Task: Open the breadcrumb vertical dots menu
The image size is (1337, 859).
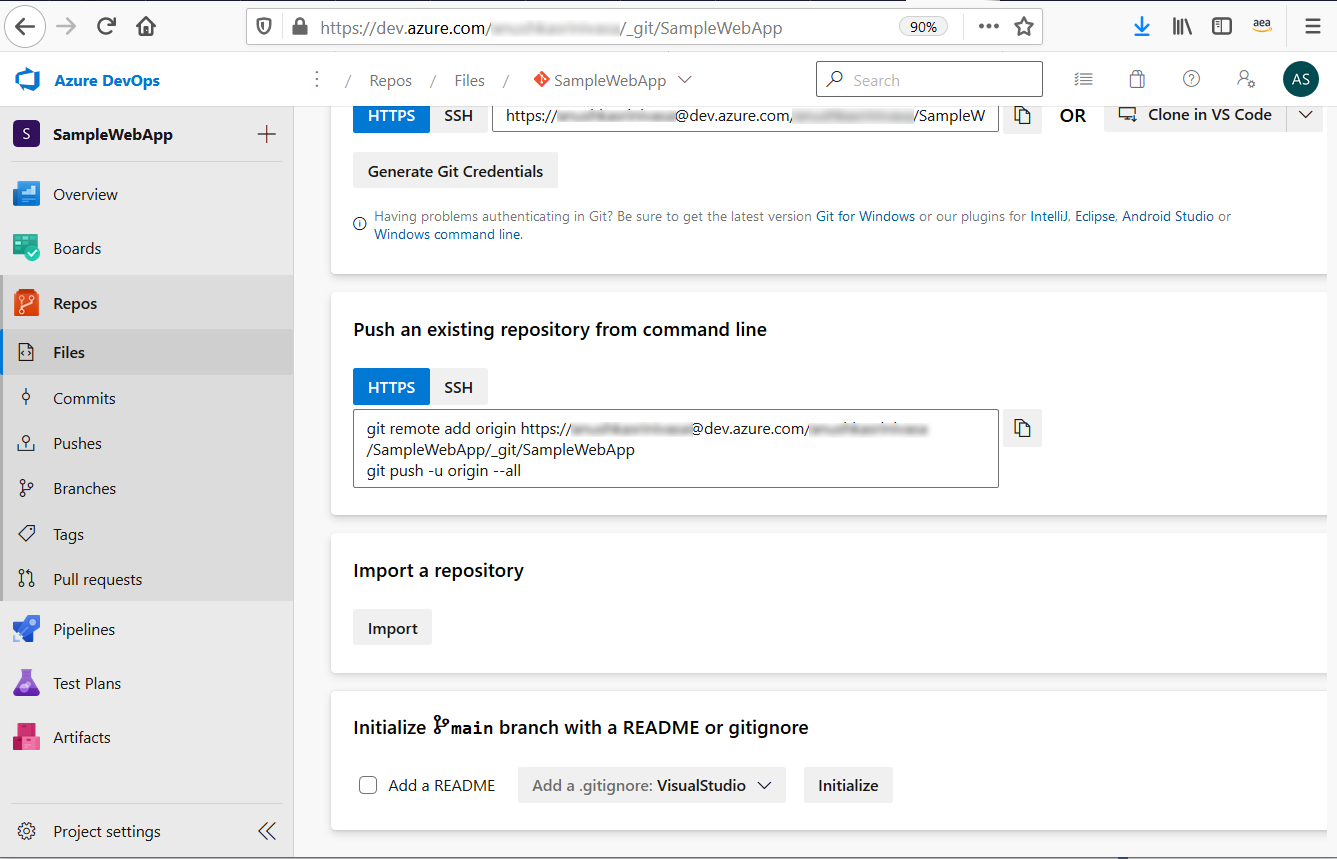Action: click(317, 80)
